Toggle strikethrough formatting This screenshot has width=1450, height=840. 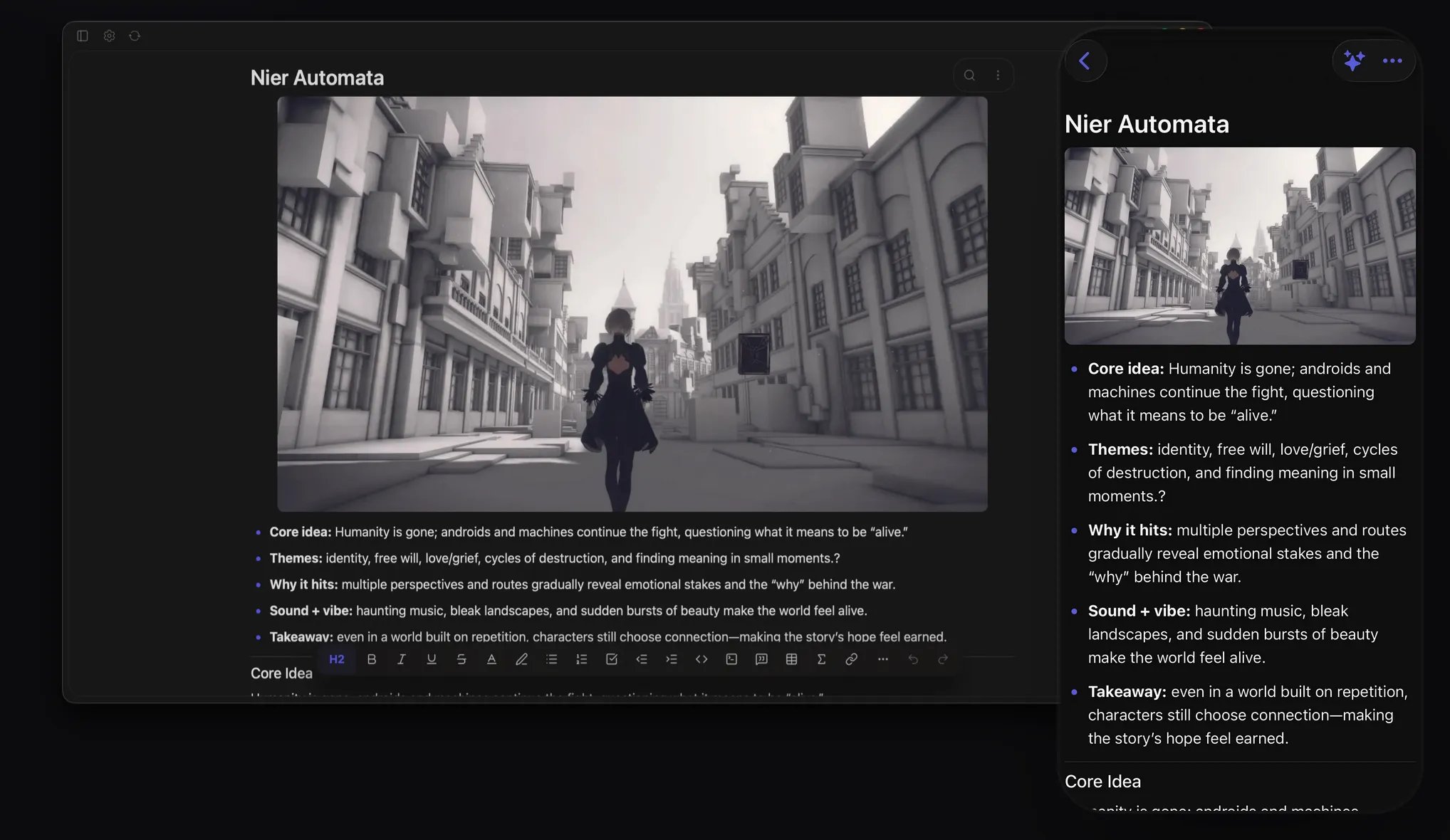(x=461, y=659)
